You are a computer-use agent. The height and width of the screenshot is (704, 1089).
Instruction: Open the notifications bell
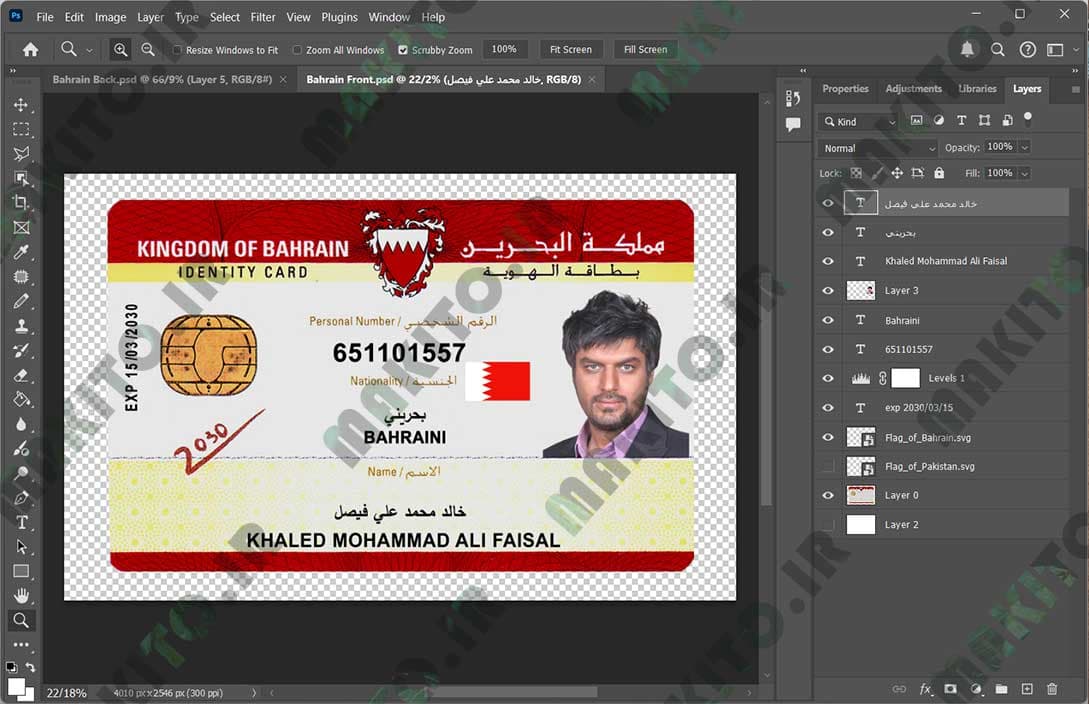coord(967,49)
